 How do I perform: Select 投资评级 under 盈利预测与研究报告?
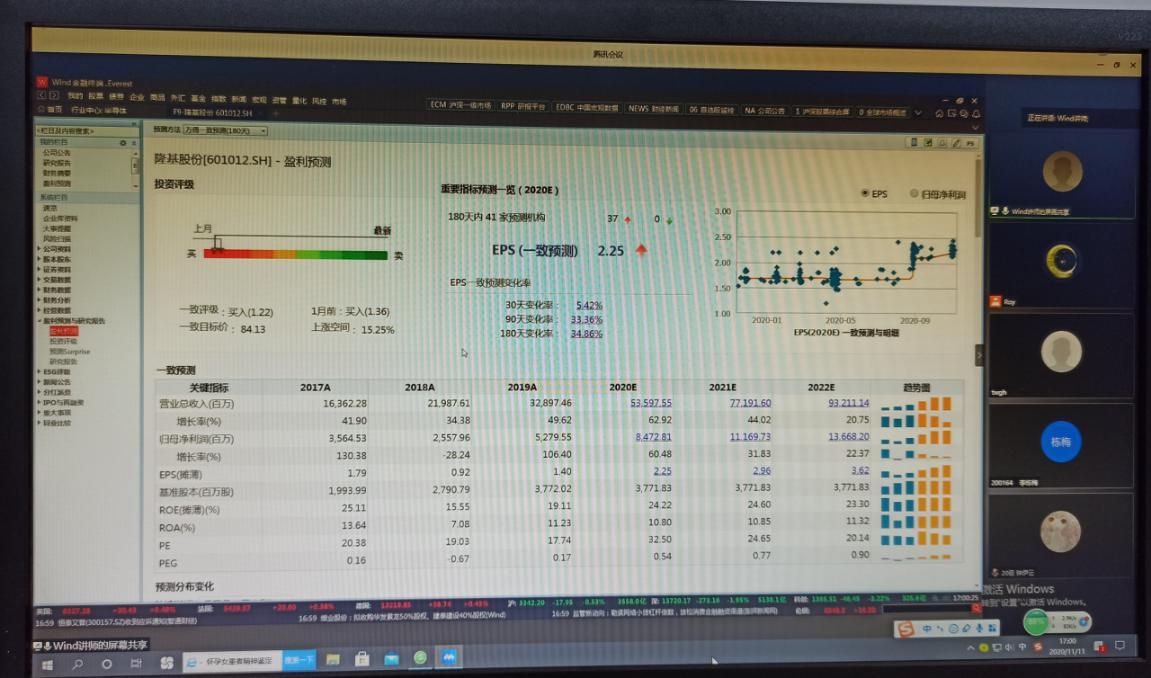[63, 341]
